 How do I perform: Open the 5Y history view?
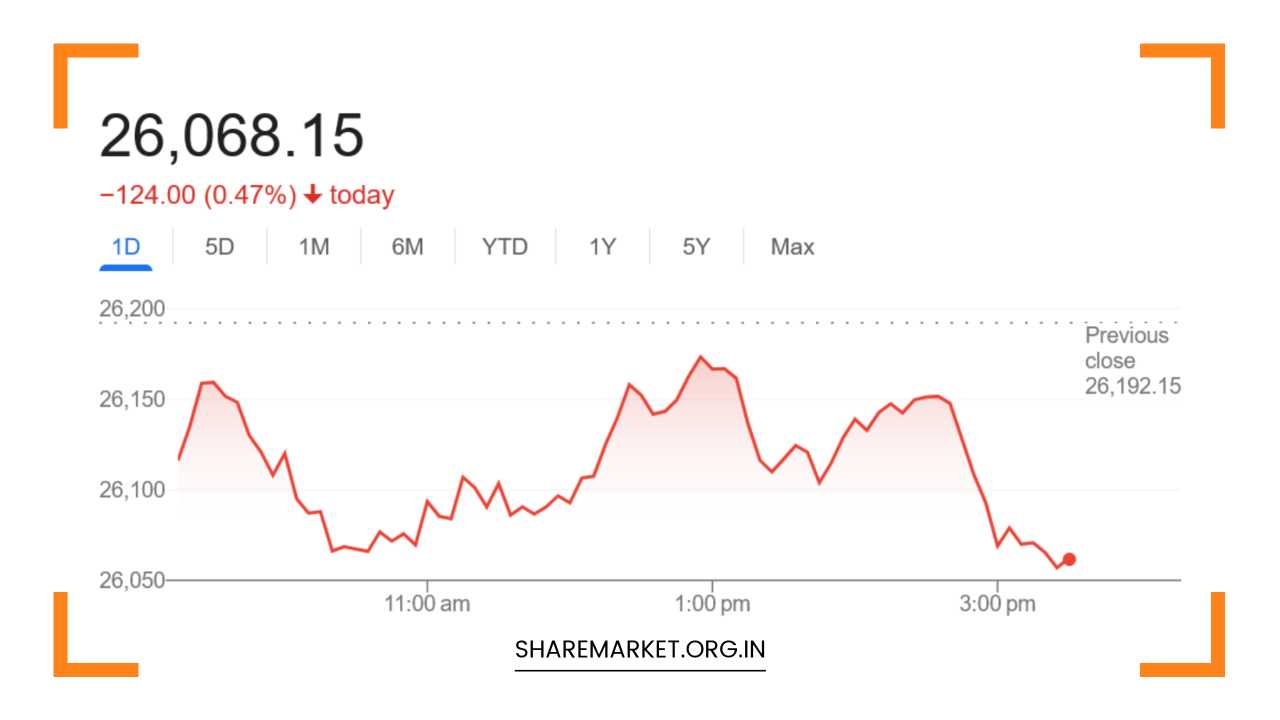(x=694, y=246)
